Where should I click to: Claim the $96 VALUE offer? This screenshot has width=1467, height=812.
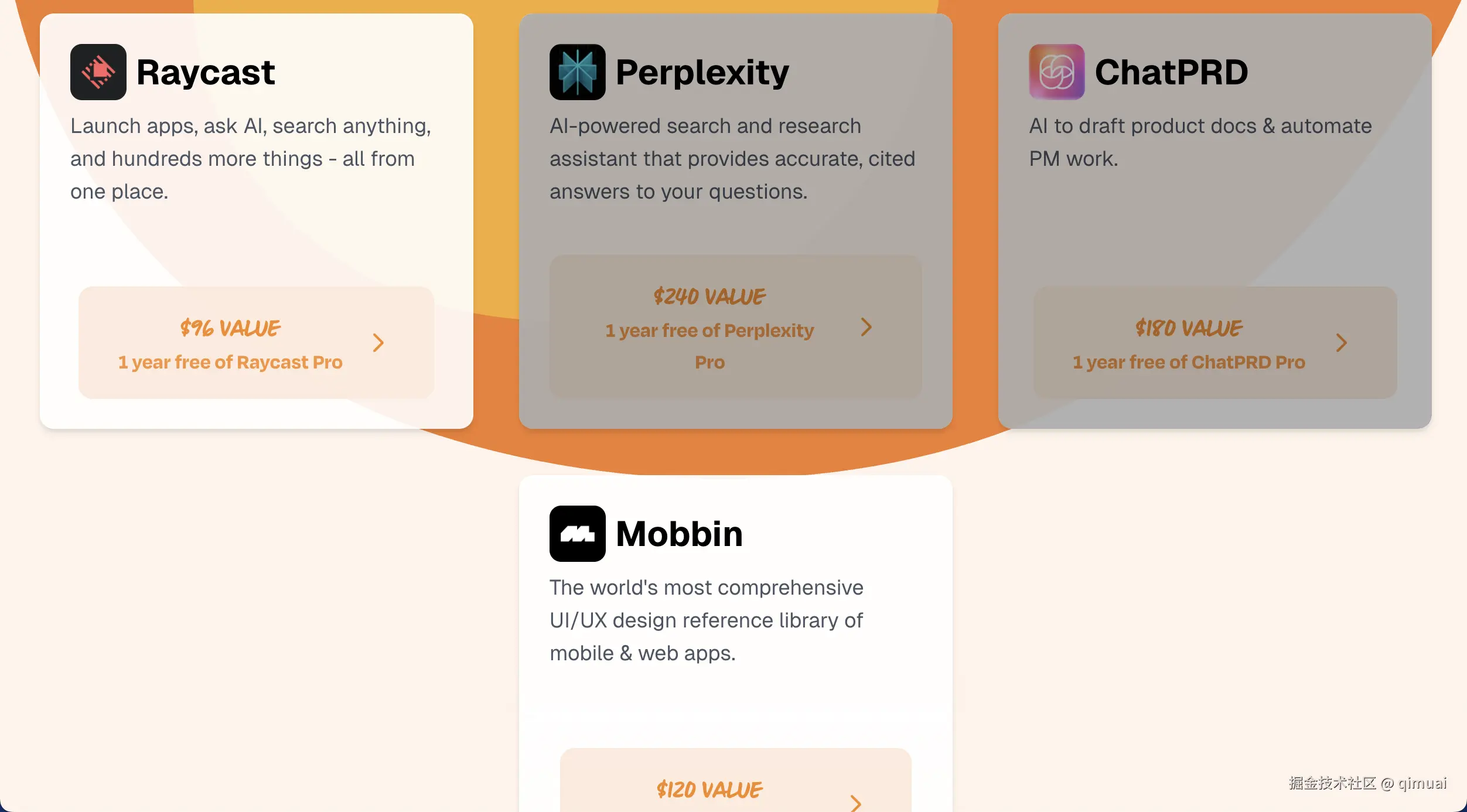pyautogui.click(x=230, y=328)
